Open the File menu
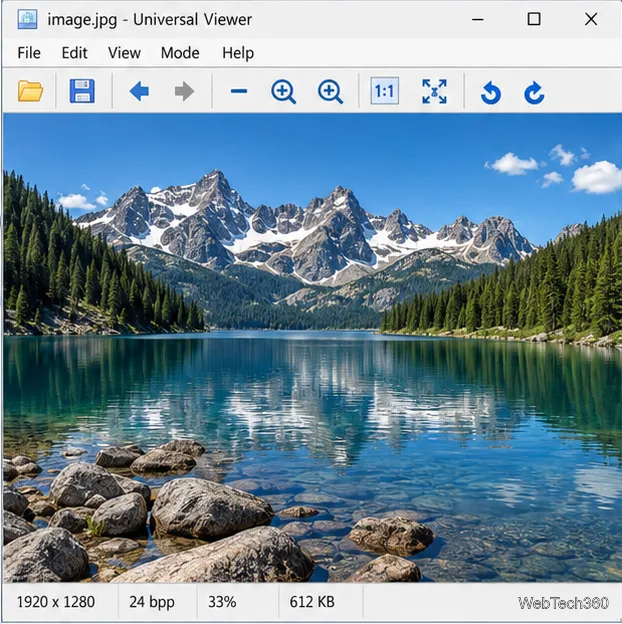Viewport: 622px width, 624px height. 29,53
